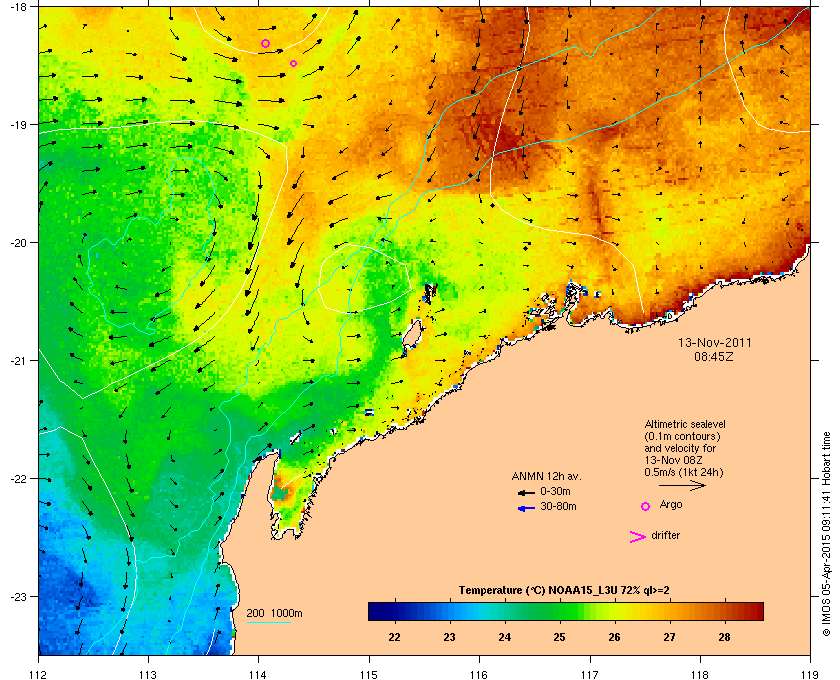The width and height of the screenshot is (840, 680).
Task: Click the longitude axis label 118
Action: point(700,675)
